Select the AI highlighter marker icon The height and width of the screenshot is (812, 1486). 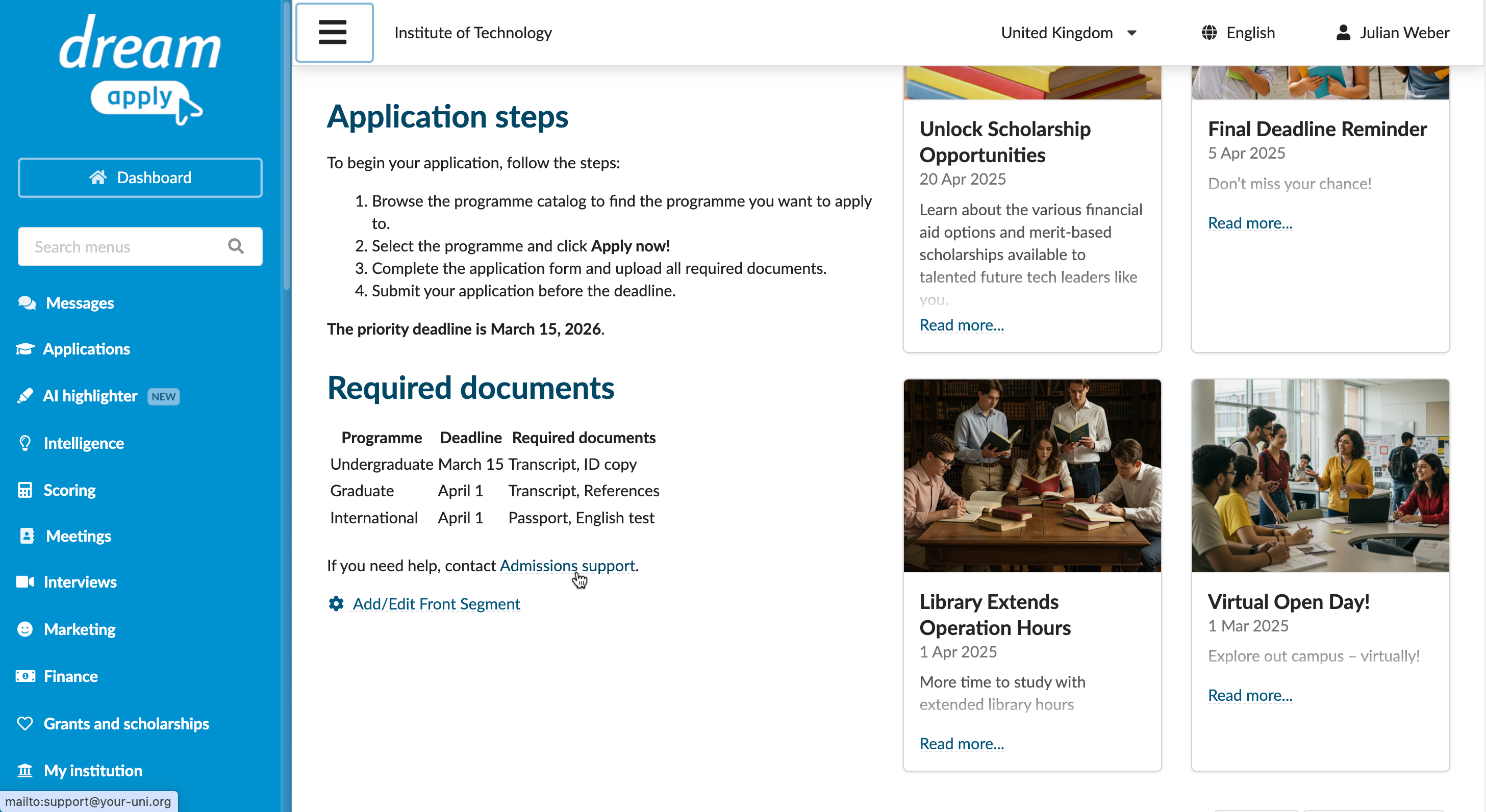point(25,396)
